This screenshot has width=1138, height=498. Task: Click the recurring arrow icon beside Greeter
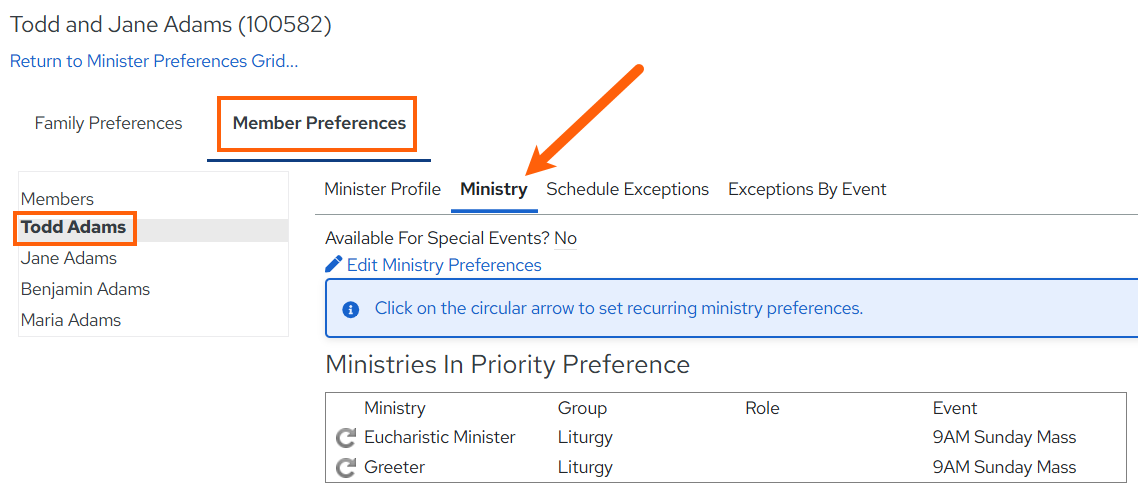point(346,468)
